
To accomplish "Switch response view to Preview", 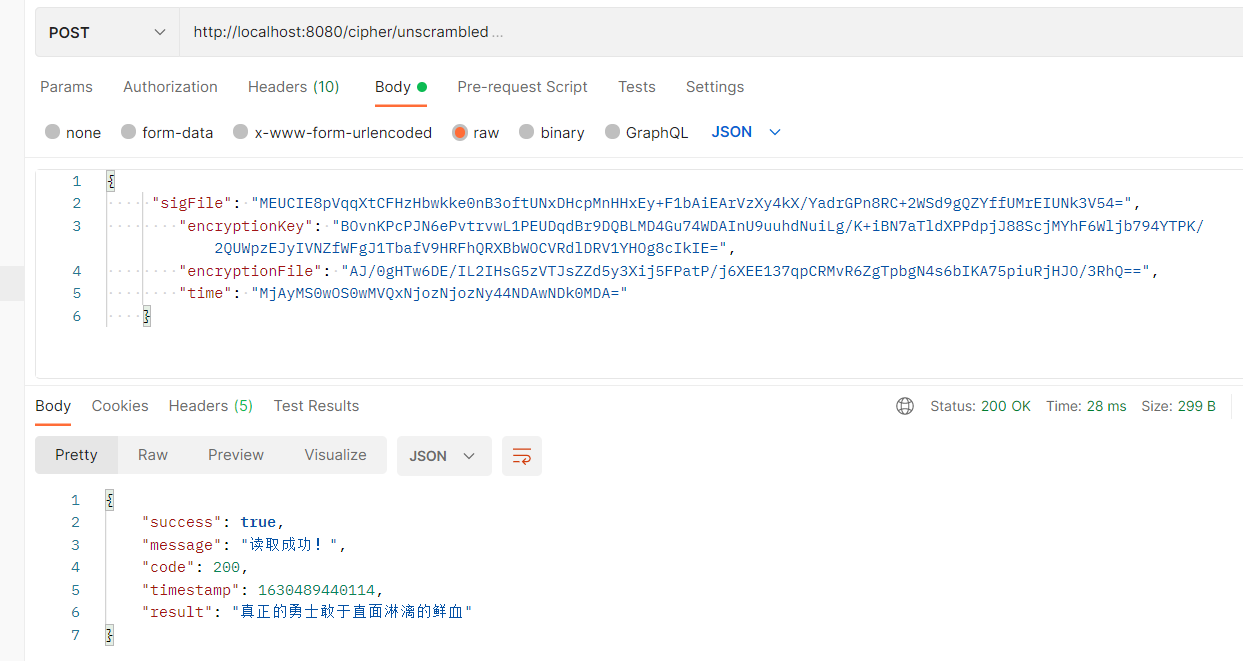I will (x=236, y=455).
